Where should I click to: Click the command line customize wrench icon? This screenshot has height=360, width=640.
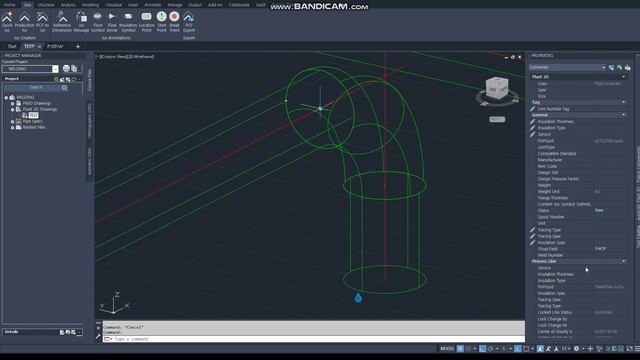[98, 337]
